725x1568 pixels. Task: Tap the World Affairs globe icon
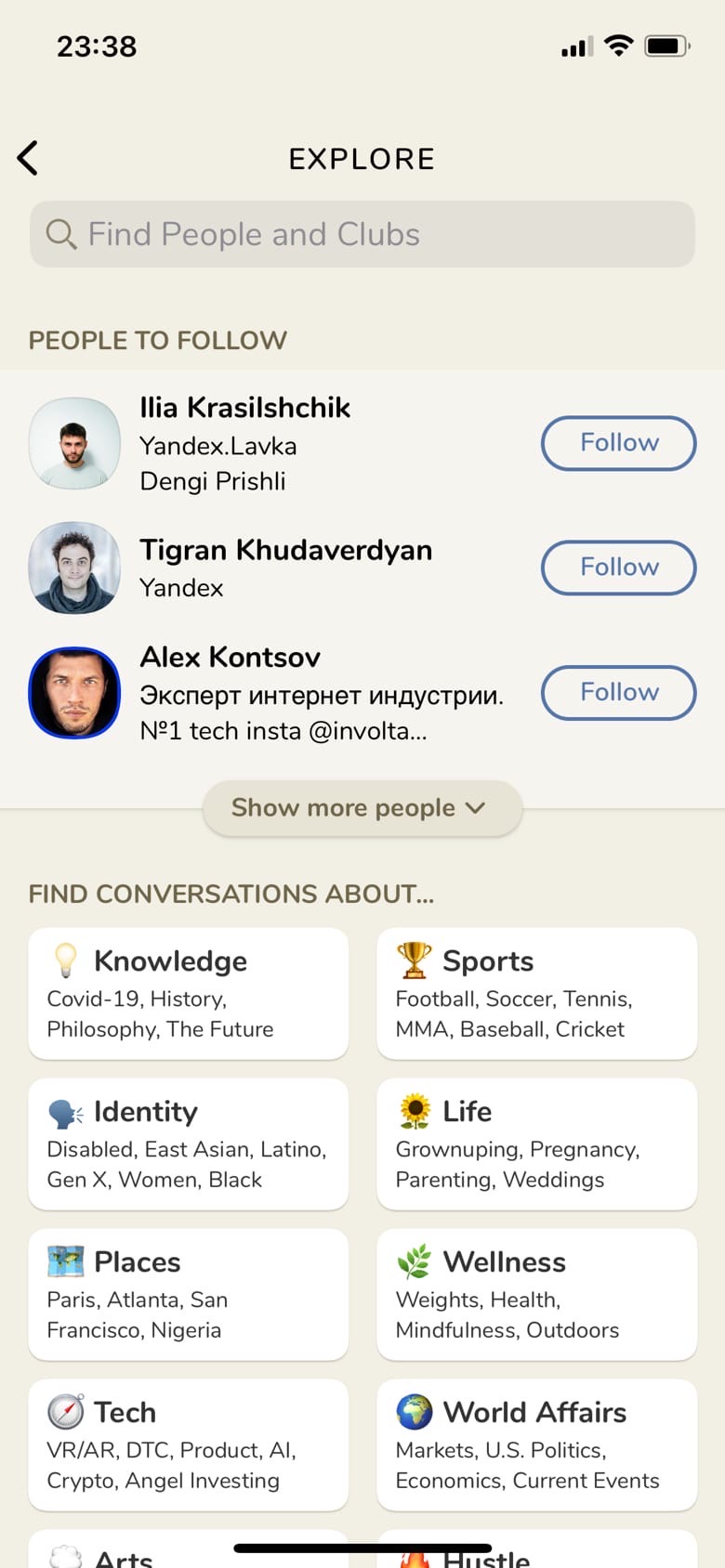point(415,1412)
